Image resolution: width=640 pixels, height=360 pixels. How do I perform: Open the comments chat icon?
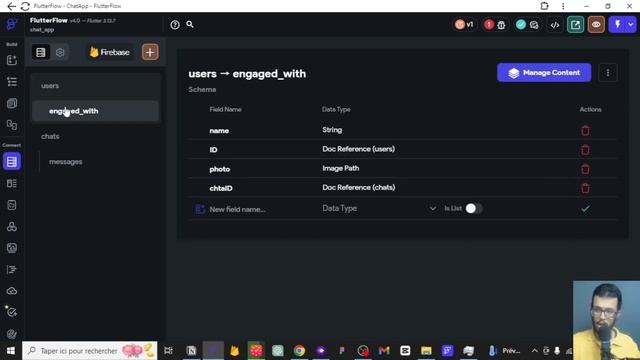(534, 25)
